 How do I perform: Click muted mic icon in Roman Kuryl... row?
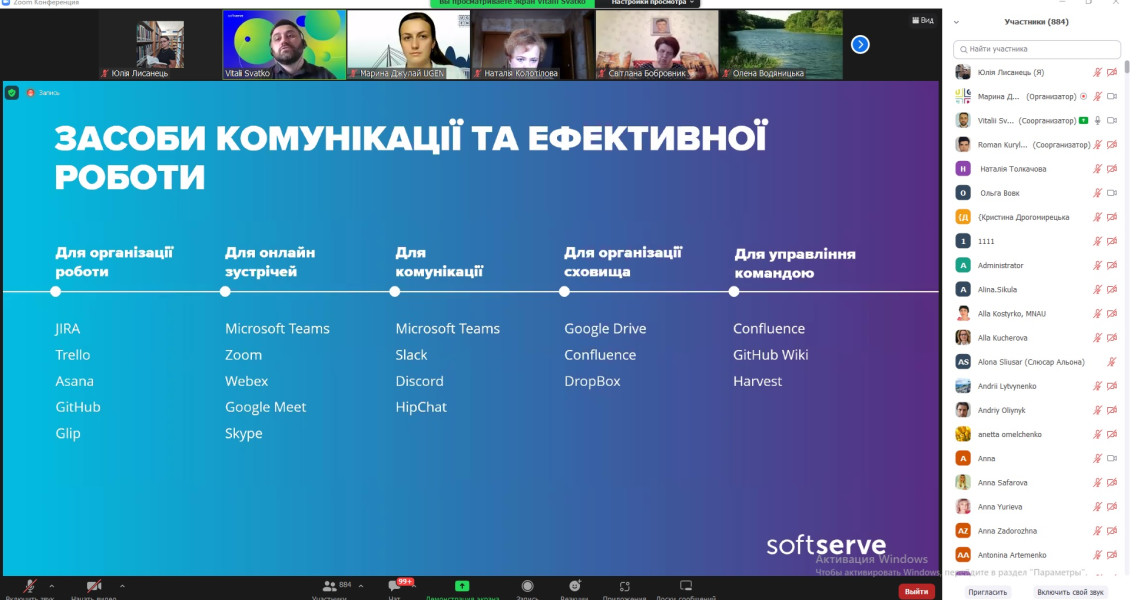coord(1098,145)
